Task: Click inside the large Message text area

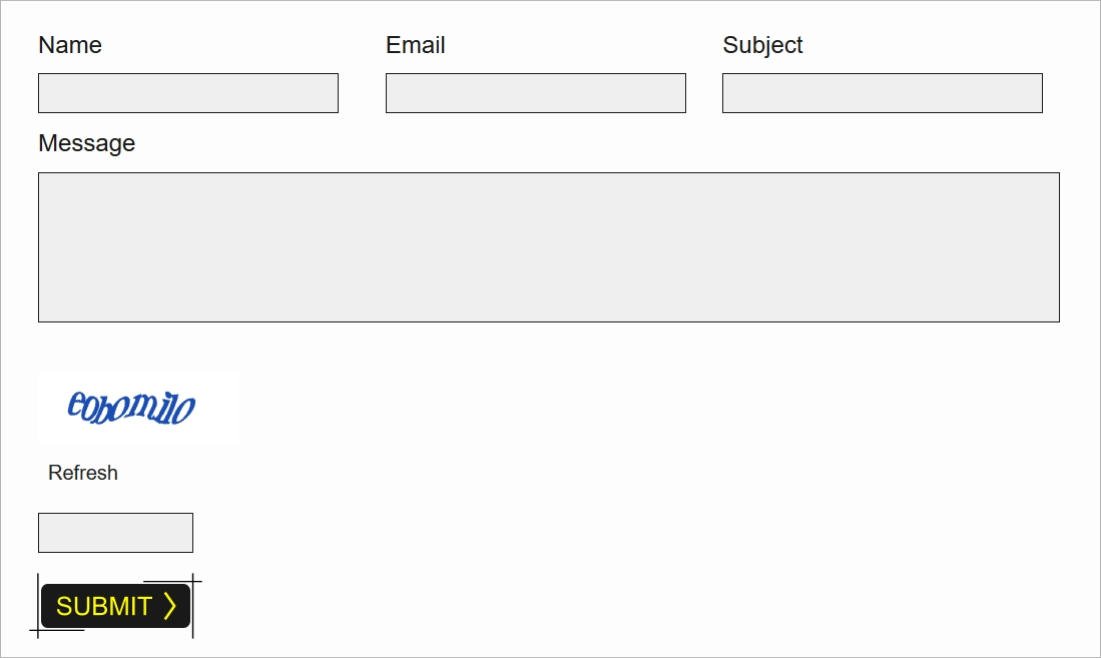Action: click(549, 247)
